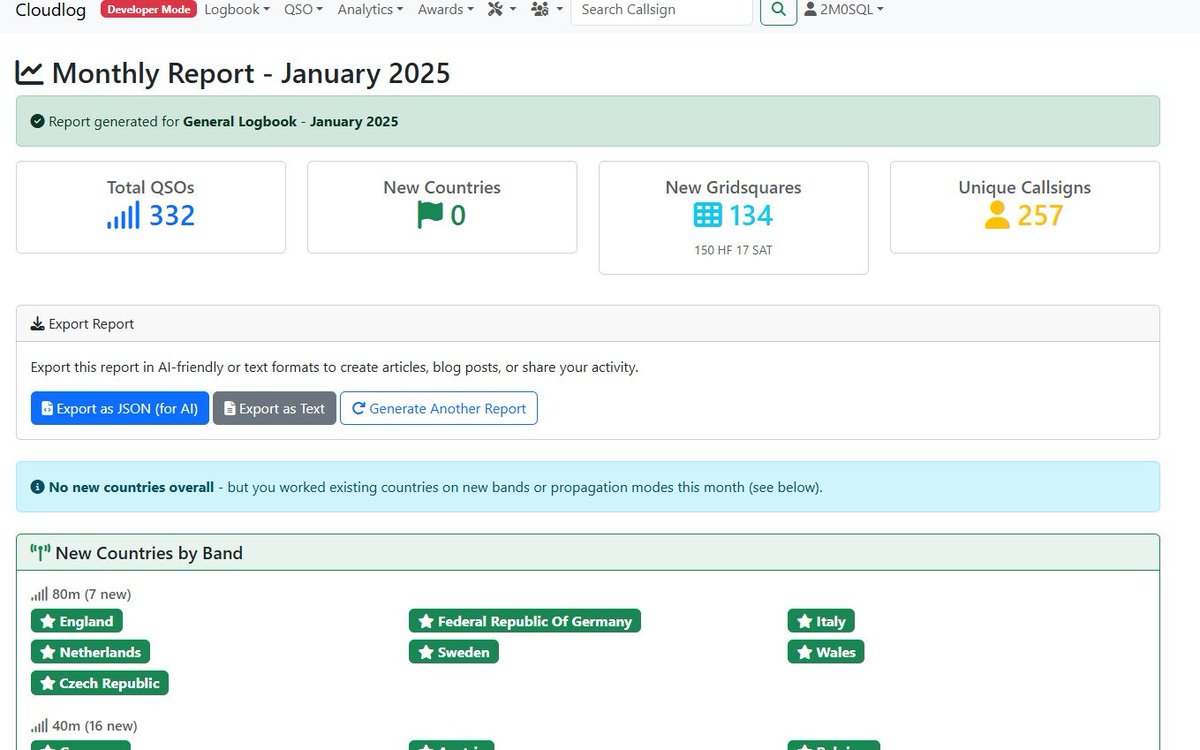Click the Export as Text button
This screenshot has width=1200, height=750.
coord(274,408)
